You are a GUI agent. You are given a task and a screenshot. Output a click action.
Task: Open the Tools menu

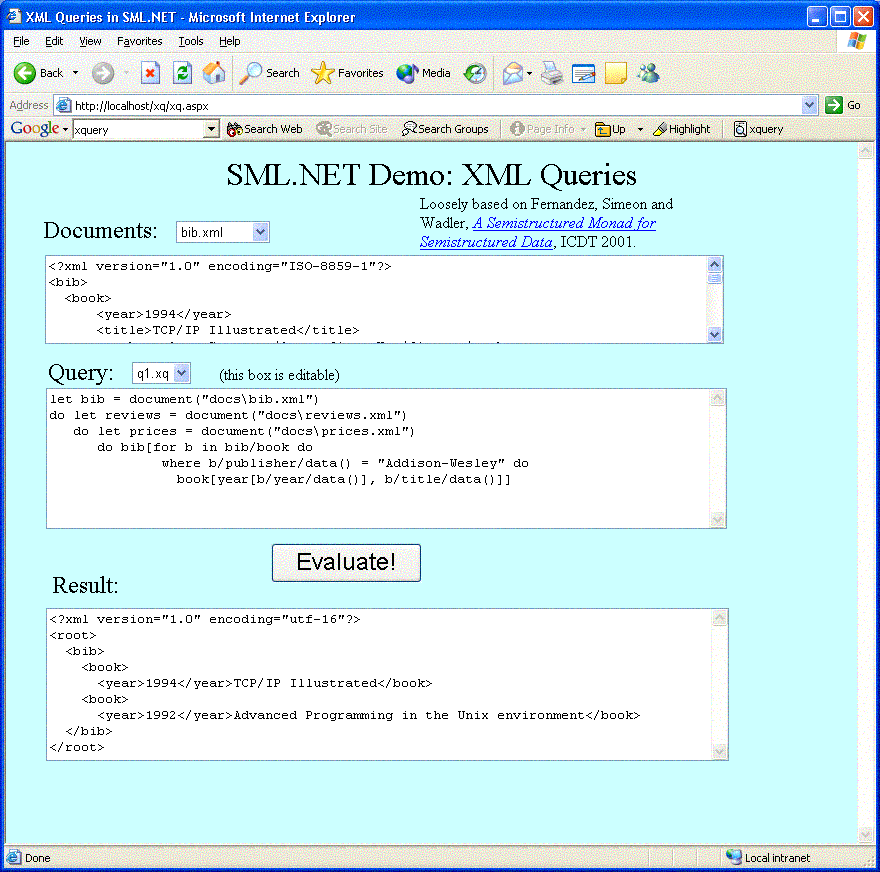191,41
